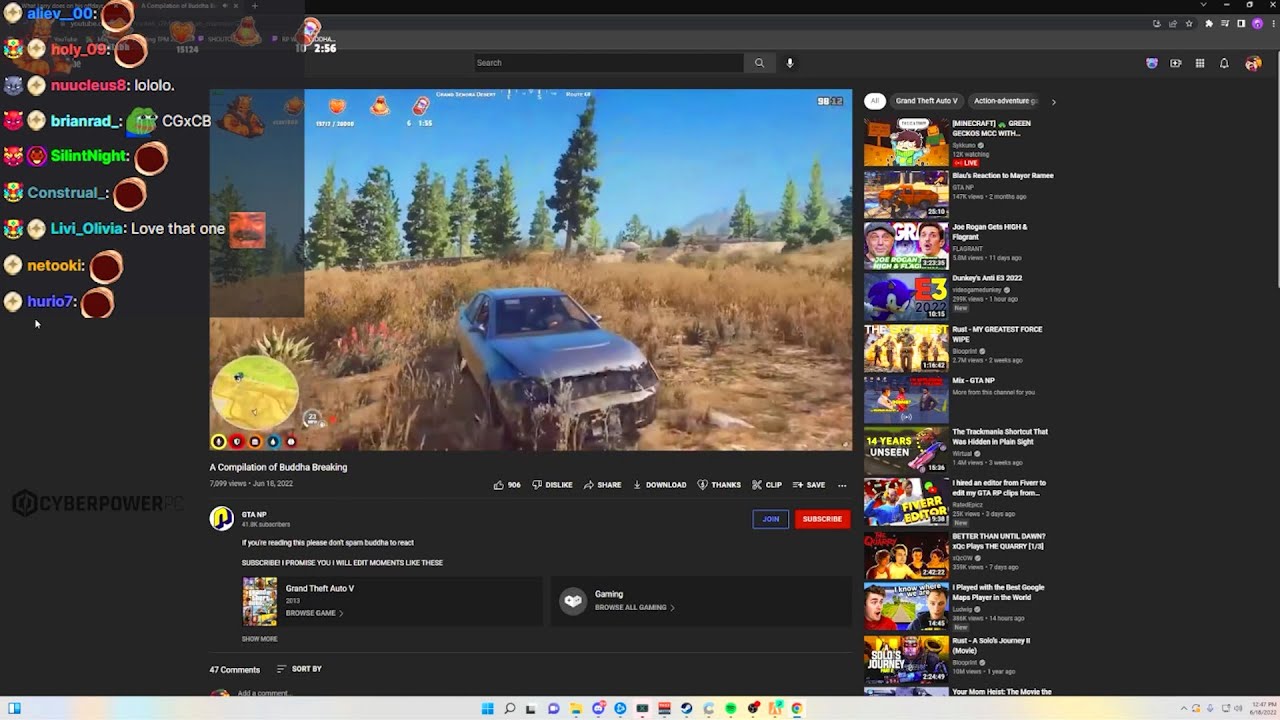Viewport: 1280px width, 720px height.
Task: Open the Chrome profile avatar
Action: [1257, 23]
